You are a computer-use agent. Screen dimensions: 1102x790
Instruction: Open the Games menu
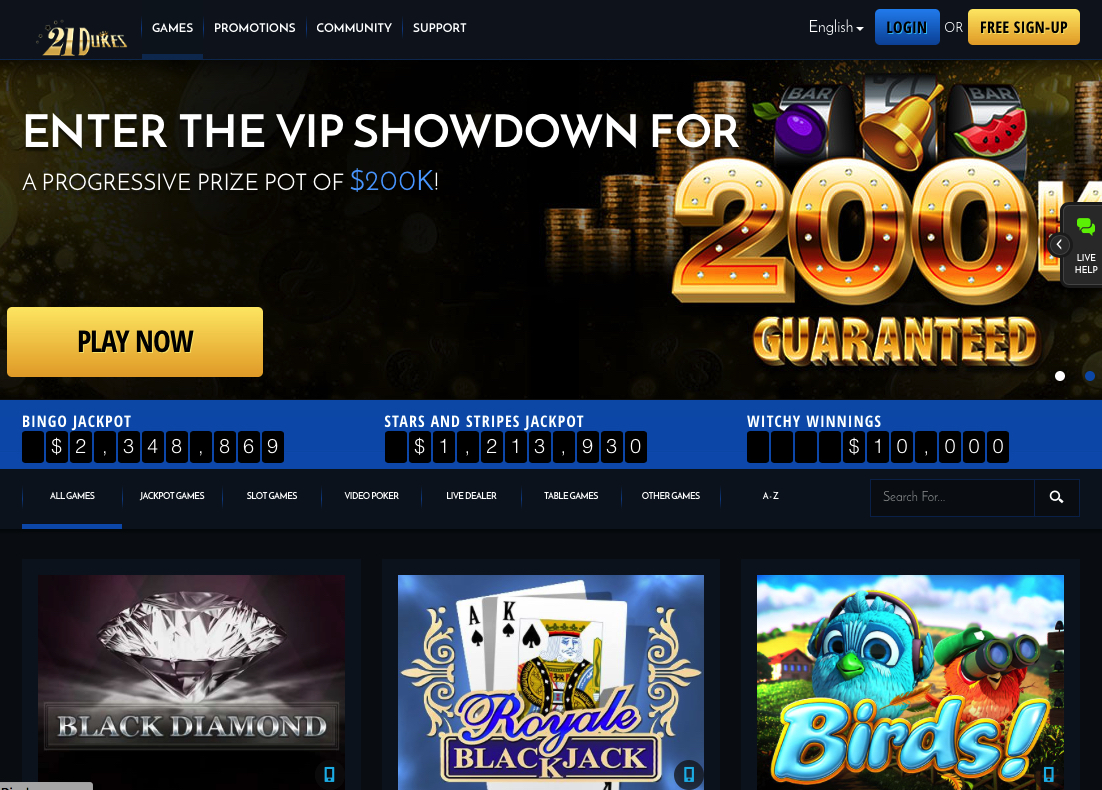(x=172, y=28)
